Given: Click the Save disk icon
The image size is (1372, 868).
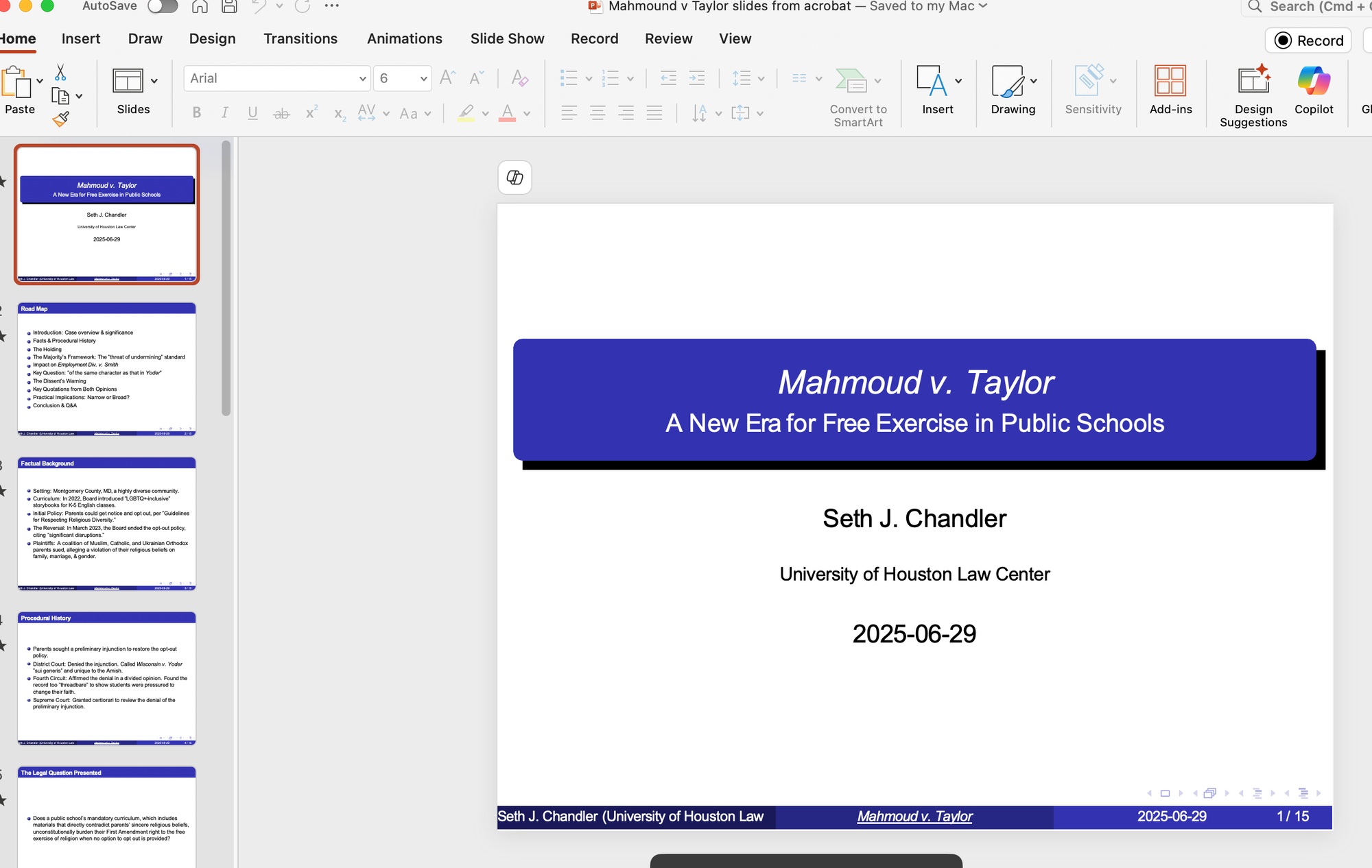Looking at the screenshot, I should [229, 7].
